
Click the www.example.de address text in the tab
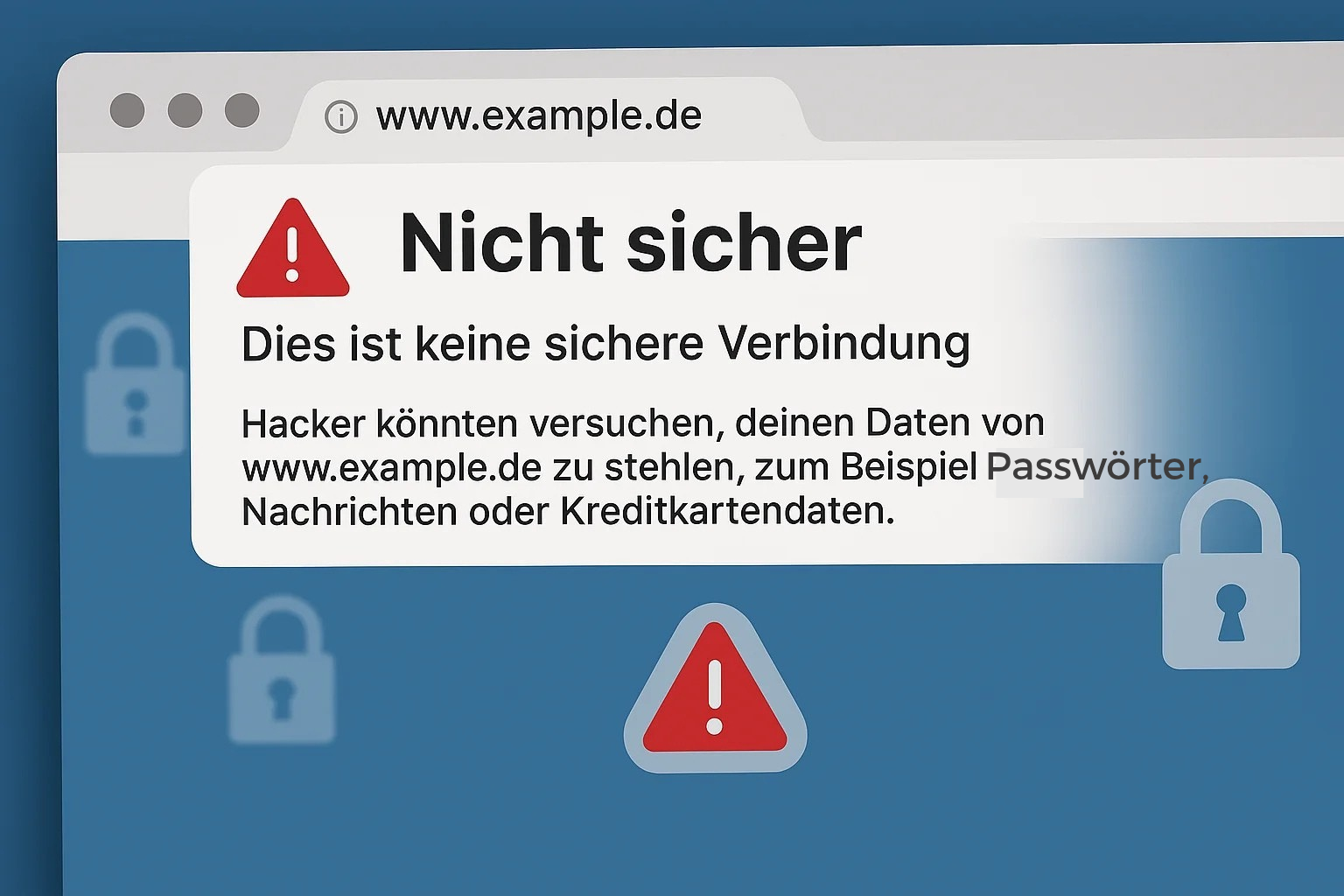coord(539,116)
